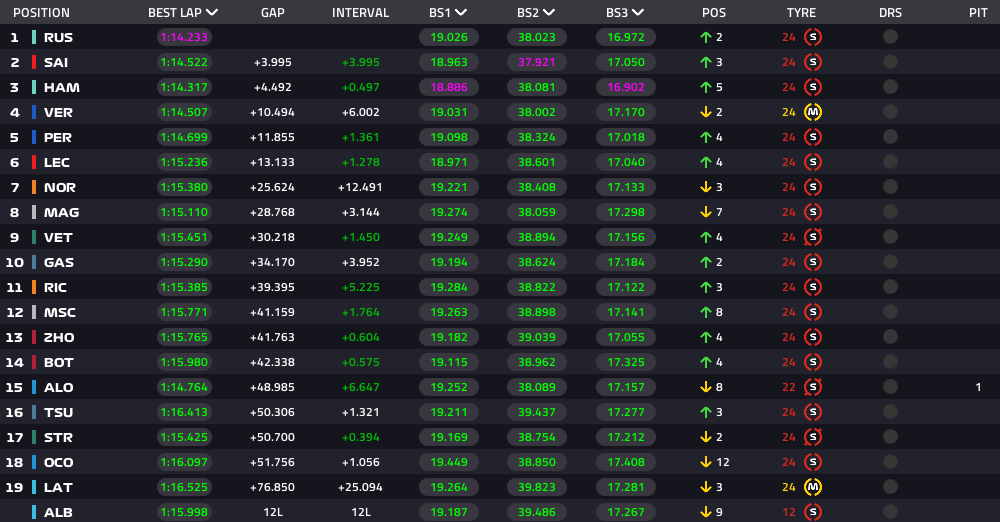This screenshot has width=1000, height=522.
Task: Expand the BS3 column dropdown
Action: (638, 13)
